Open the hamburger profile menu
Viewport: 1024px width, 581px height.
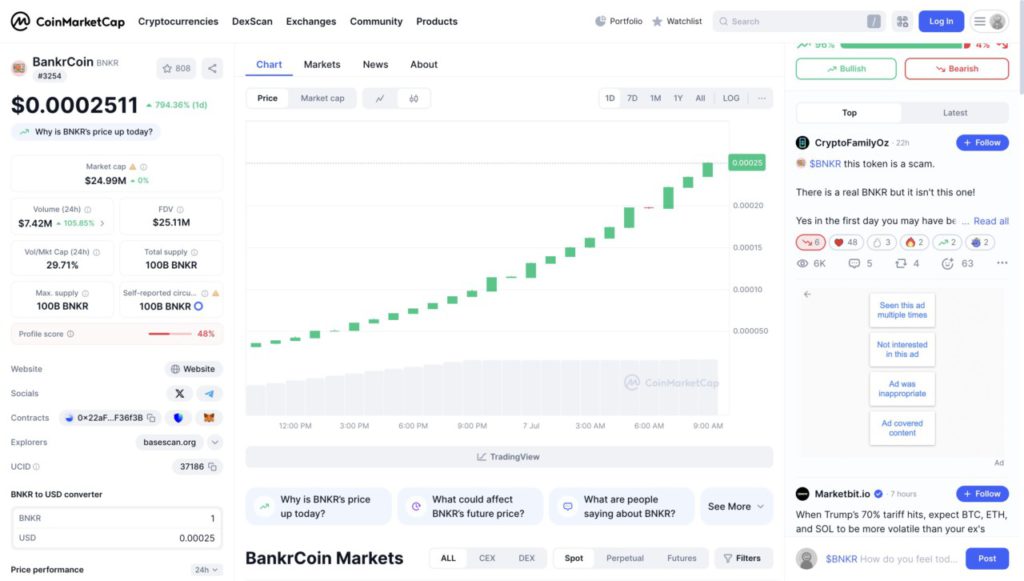coord(989,22)
